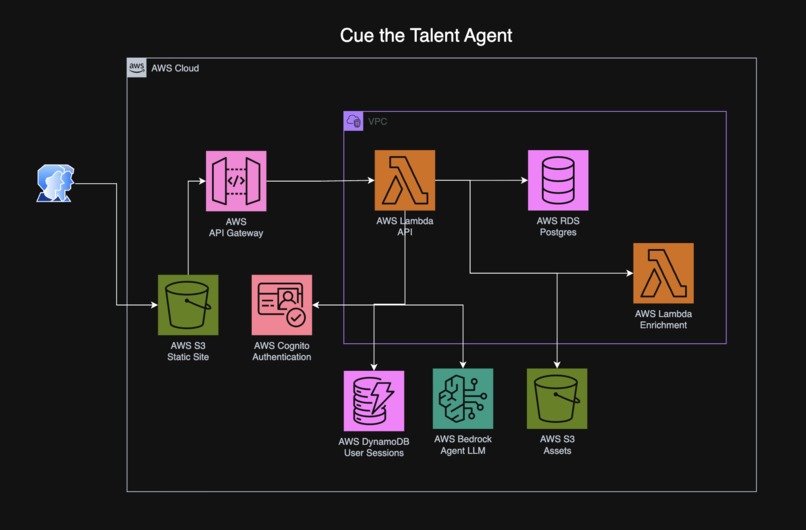Click the AWS Bedrock Agent LLM icon

pos(463,399)
